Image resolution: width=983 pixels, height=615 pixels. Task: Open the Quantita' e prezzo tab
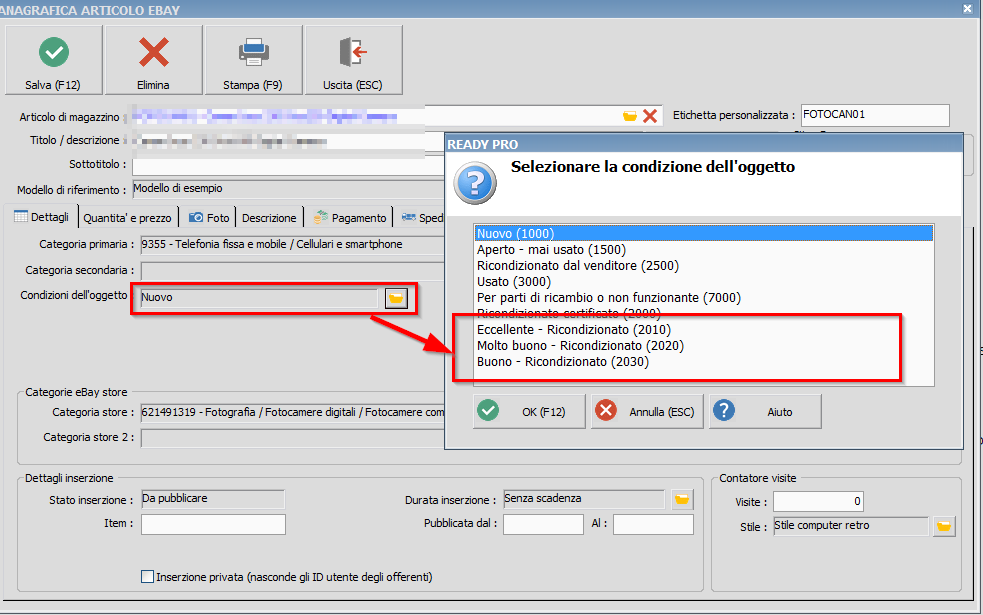tap(127, 218)
